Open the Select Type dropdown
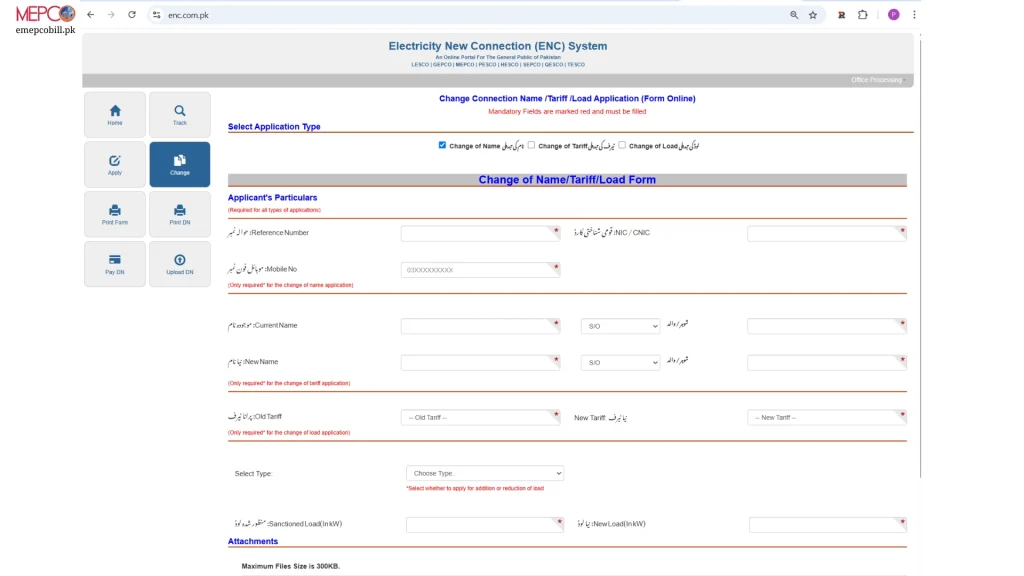 484,473
